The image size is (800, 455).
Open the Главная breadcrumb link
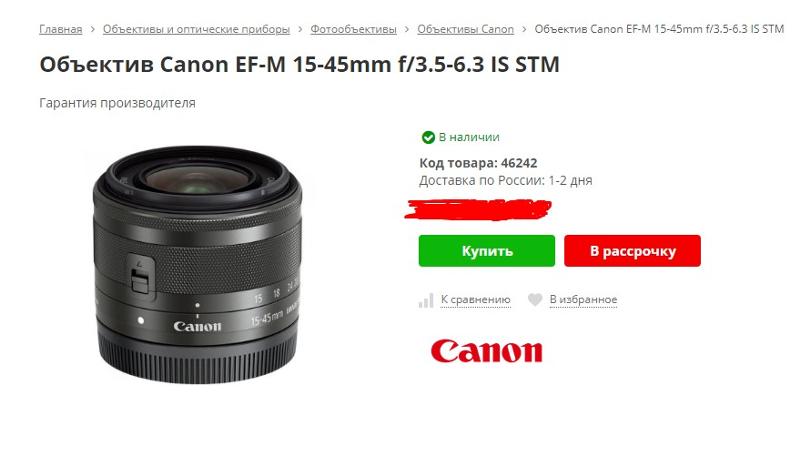tap(61, 30)
